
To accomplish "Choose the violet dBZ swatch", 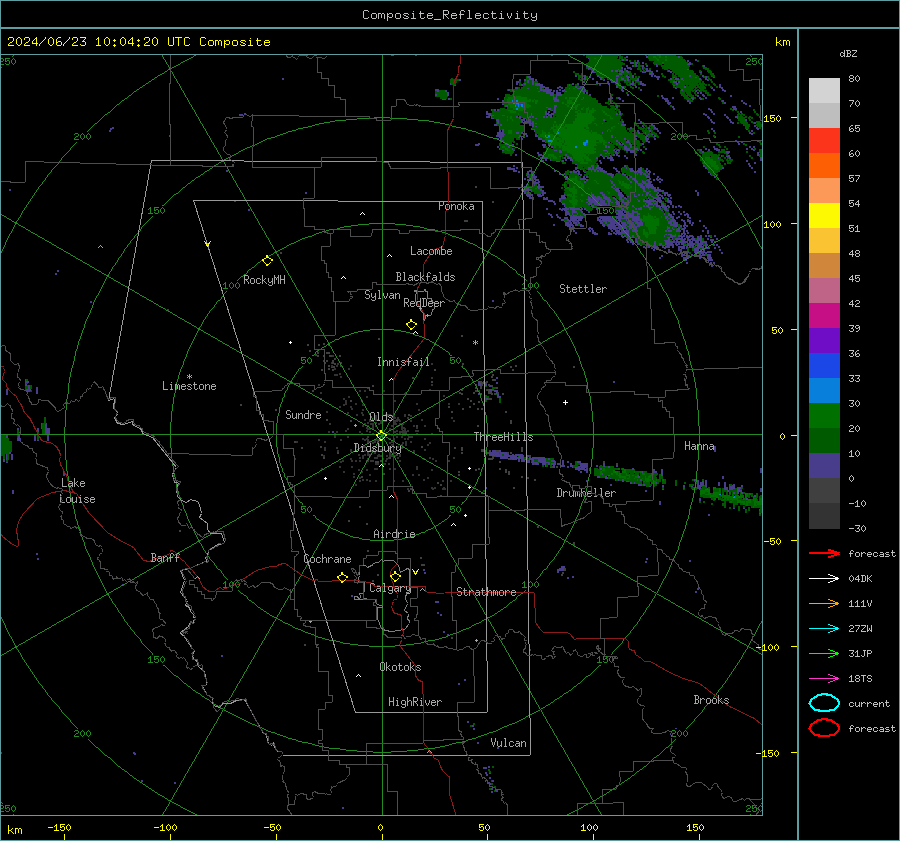I will pos(824,341).
